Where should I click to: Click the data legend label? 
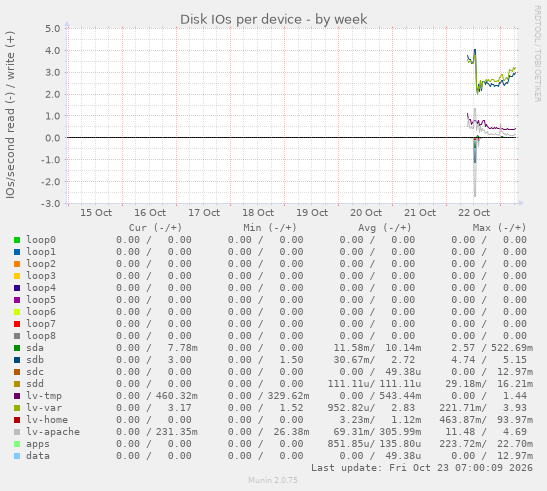click(38, 455)
